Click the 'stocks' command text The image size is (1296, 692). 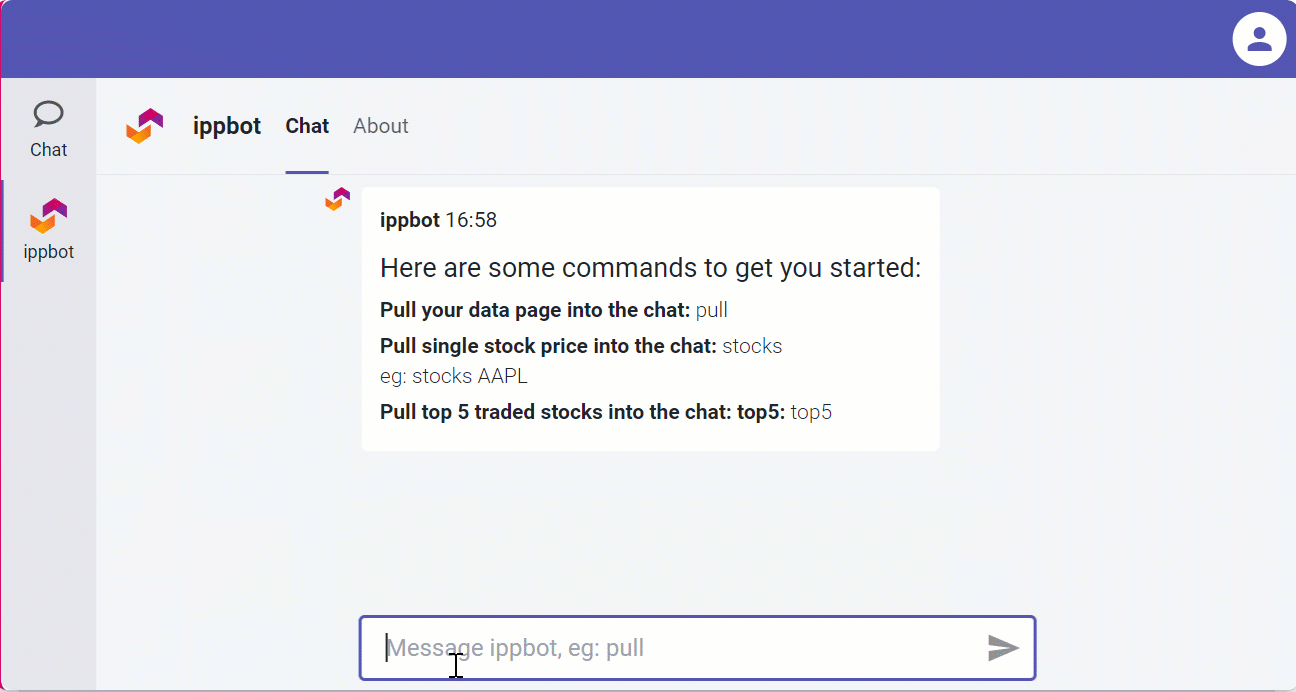coord(752,346)
